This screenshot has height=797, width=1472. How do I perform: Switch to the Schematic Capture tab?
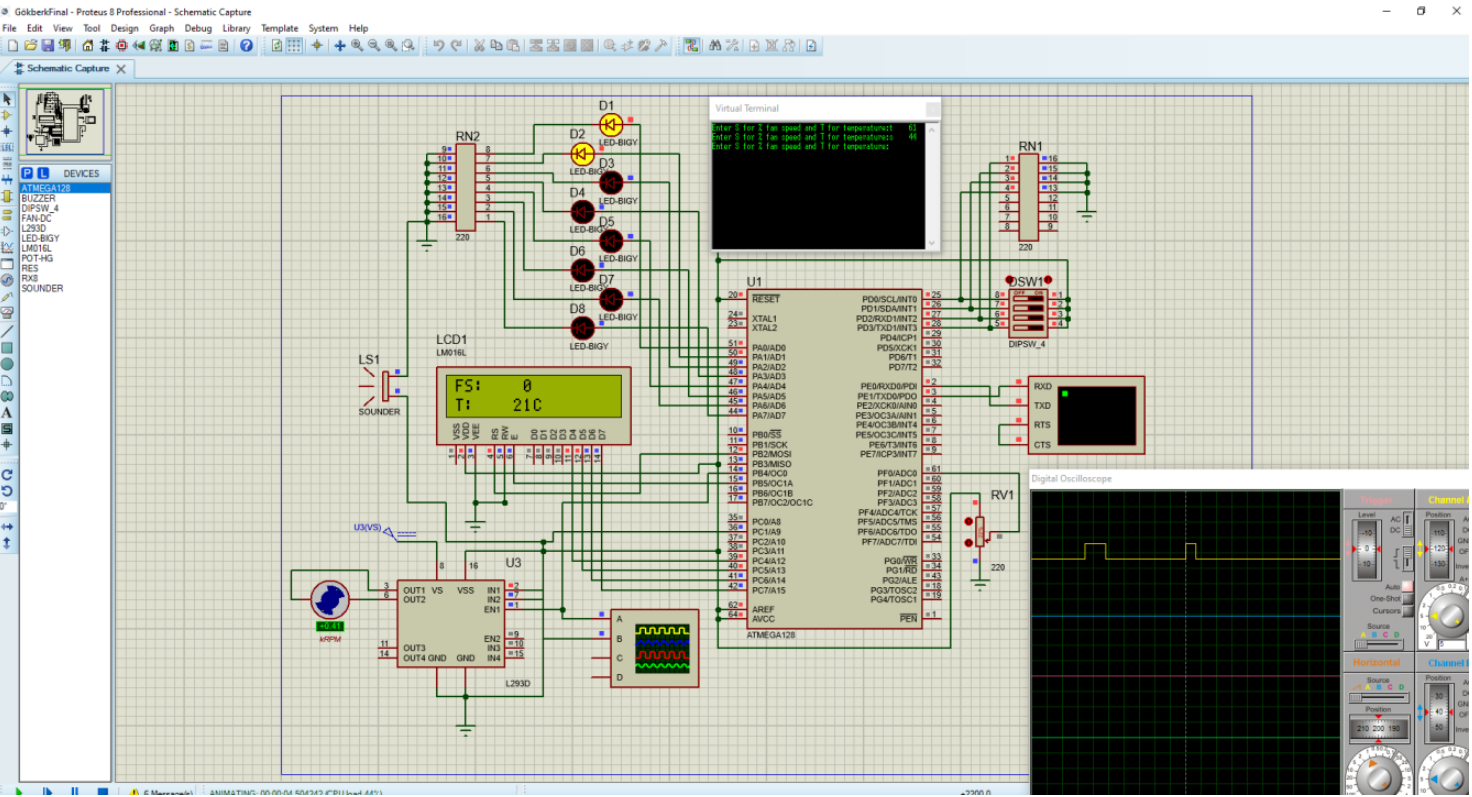[67, 69]
